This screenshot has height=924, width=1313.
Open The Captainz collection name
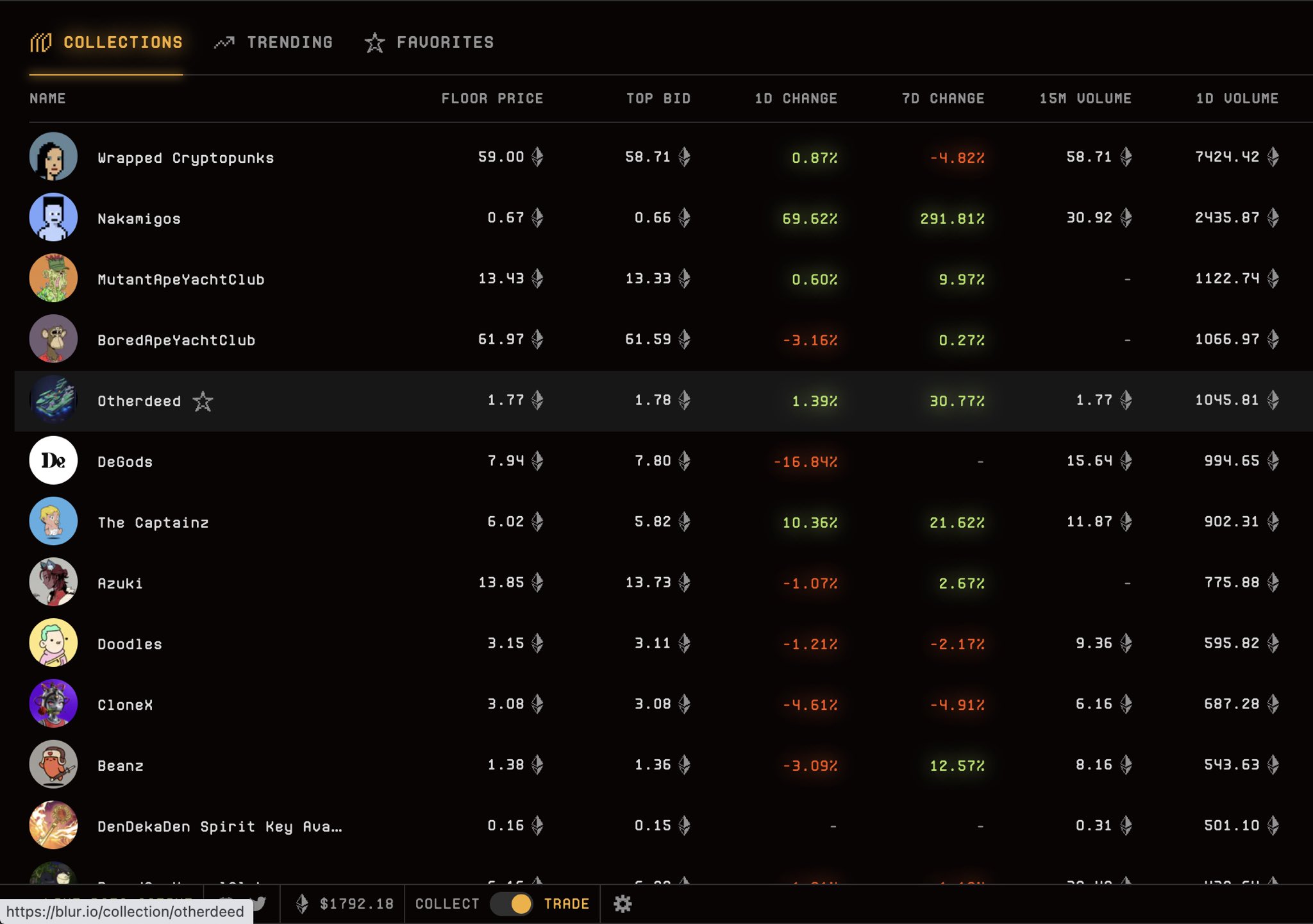point(153,523)
